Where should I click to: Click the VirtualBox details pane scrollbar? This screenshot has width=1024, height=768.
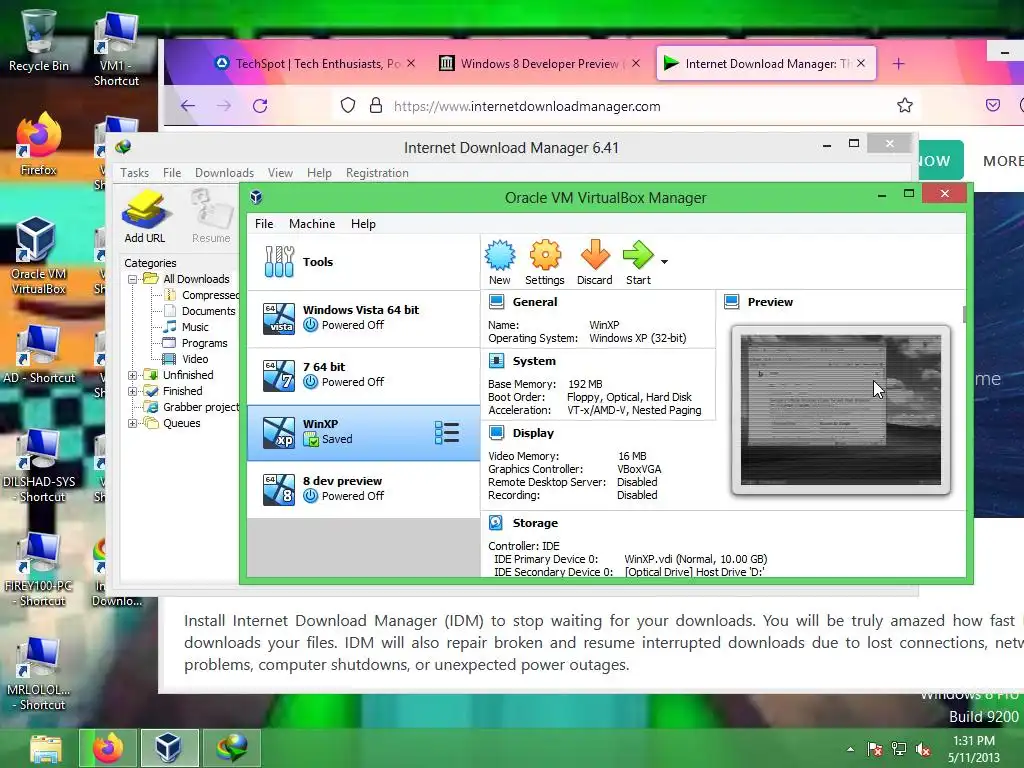(x=964, y=314)
